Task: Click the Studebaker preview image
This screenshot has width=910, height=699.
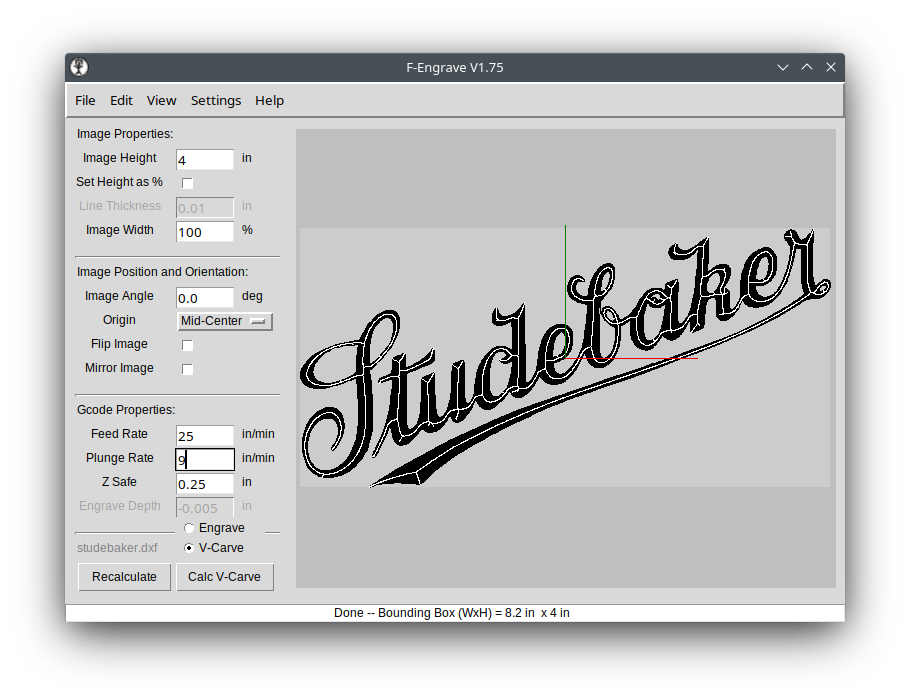Action: (x=565, y=358)
